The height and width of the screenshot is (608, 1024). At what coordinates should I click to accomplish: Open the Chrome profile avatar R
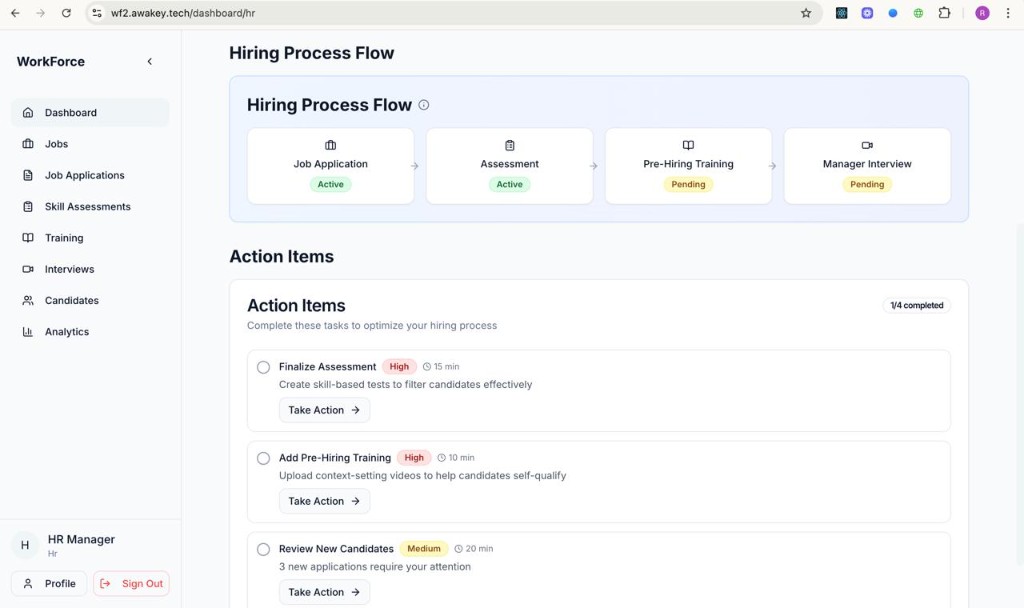click(982, 13)
